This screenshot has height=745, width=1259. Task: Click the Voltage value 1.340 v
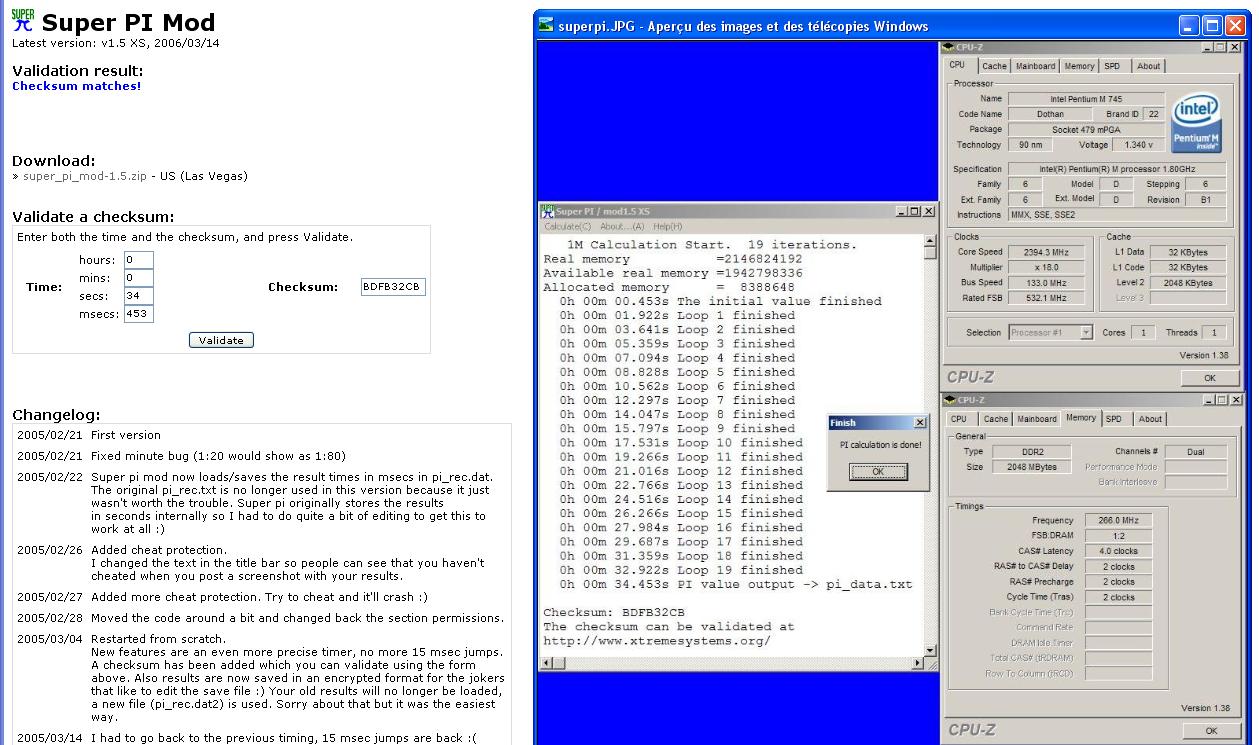tap(1139, 145)
